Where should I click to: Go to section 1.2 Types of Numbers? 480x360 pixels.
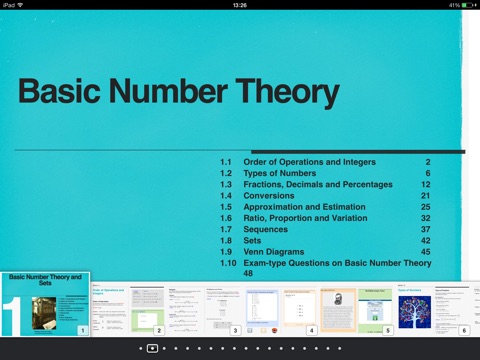(x=325, y=173)
